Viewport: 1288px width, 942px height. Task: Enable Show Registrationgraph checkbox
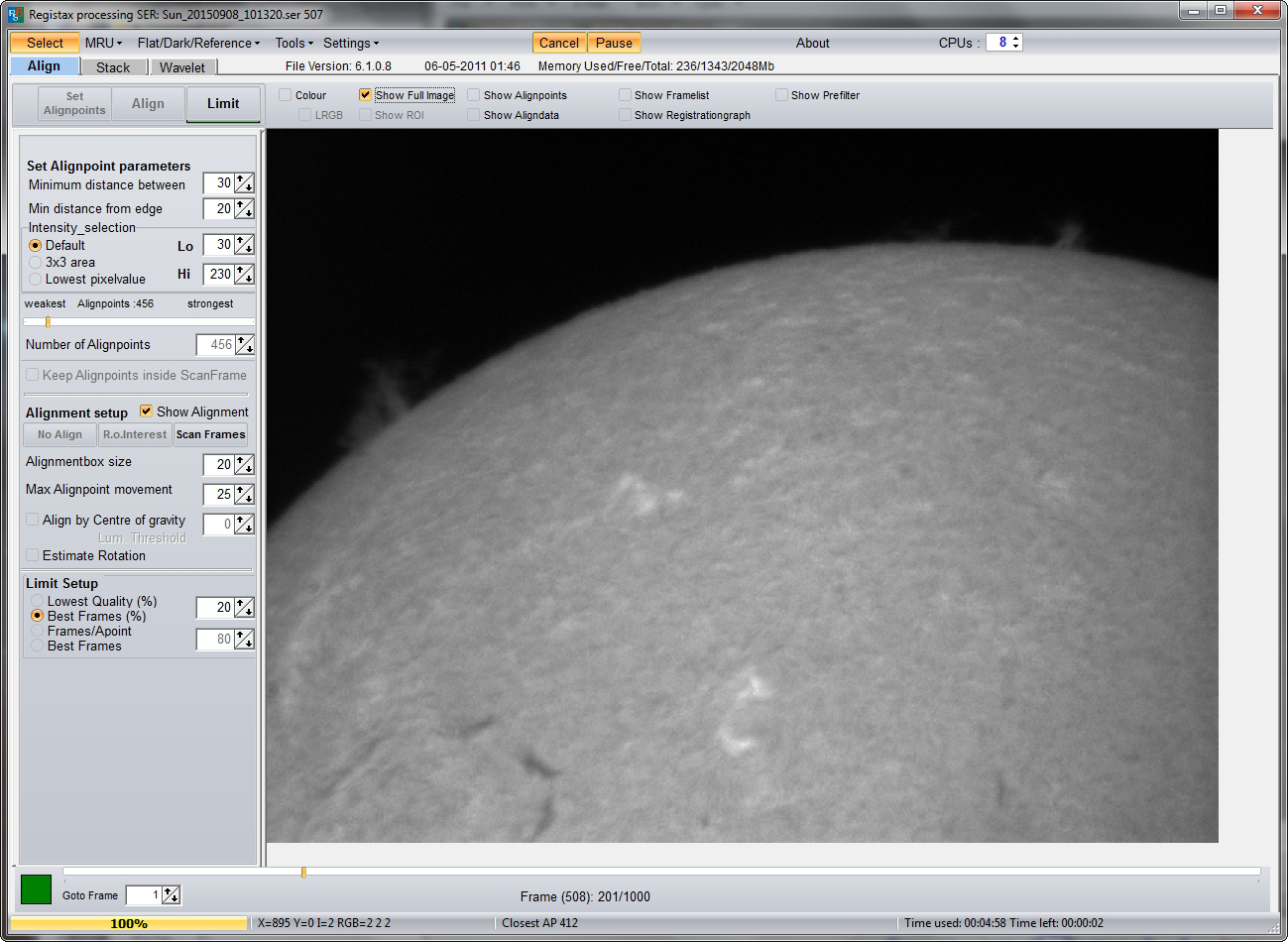[x=625, y=115]
